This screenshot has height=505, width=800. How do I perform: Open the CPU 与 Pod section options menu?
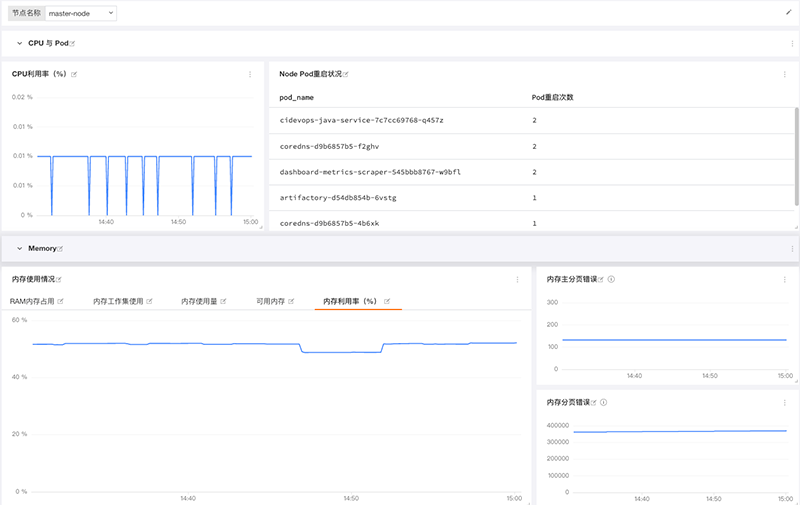click(x=792, y=44)
